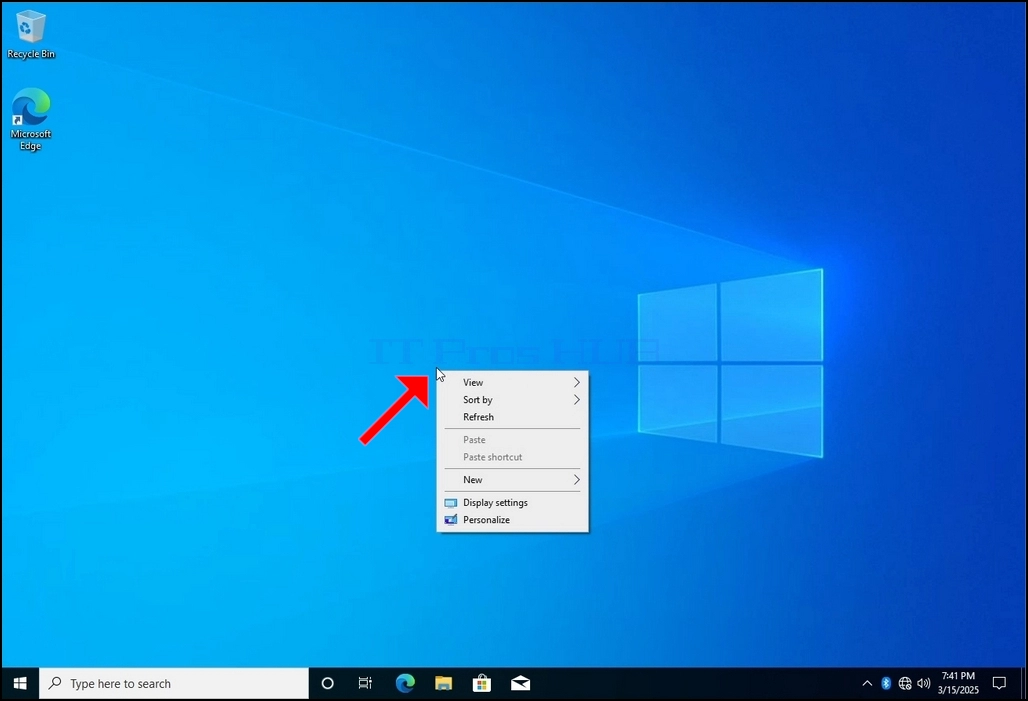This screenshot has width=1028, height=701.
Task: Open View submenu in context menu
Action: 512,382
